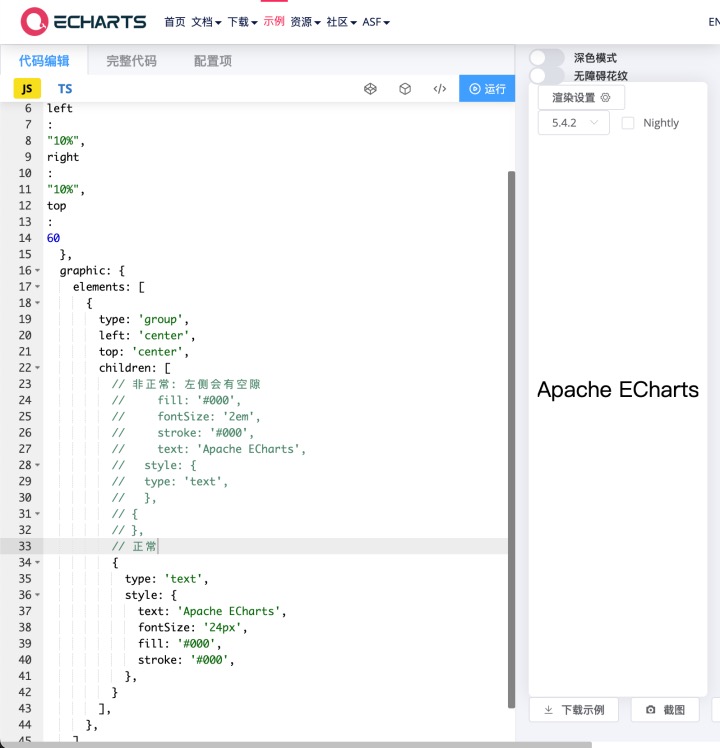This screenshot has height=748, width=720.
Task: Click the download icon in 下载示例
Action: point(549,710)
